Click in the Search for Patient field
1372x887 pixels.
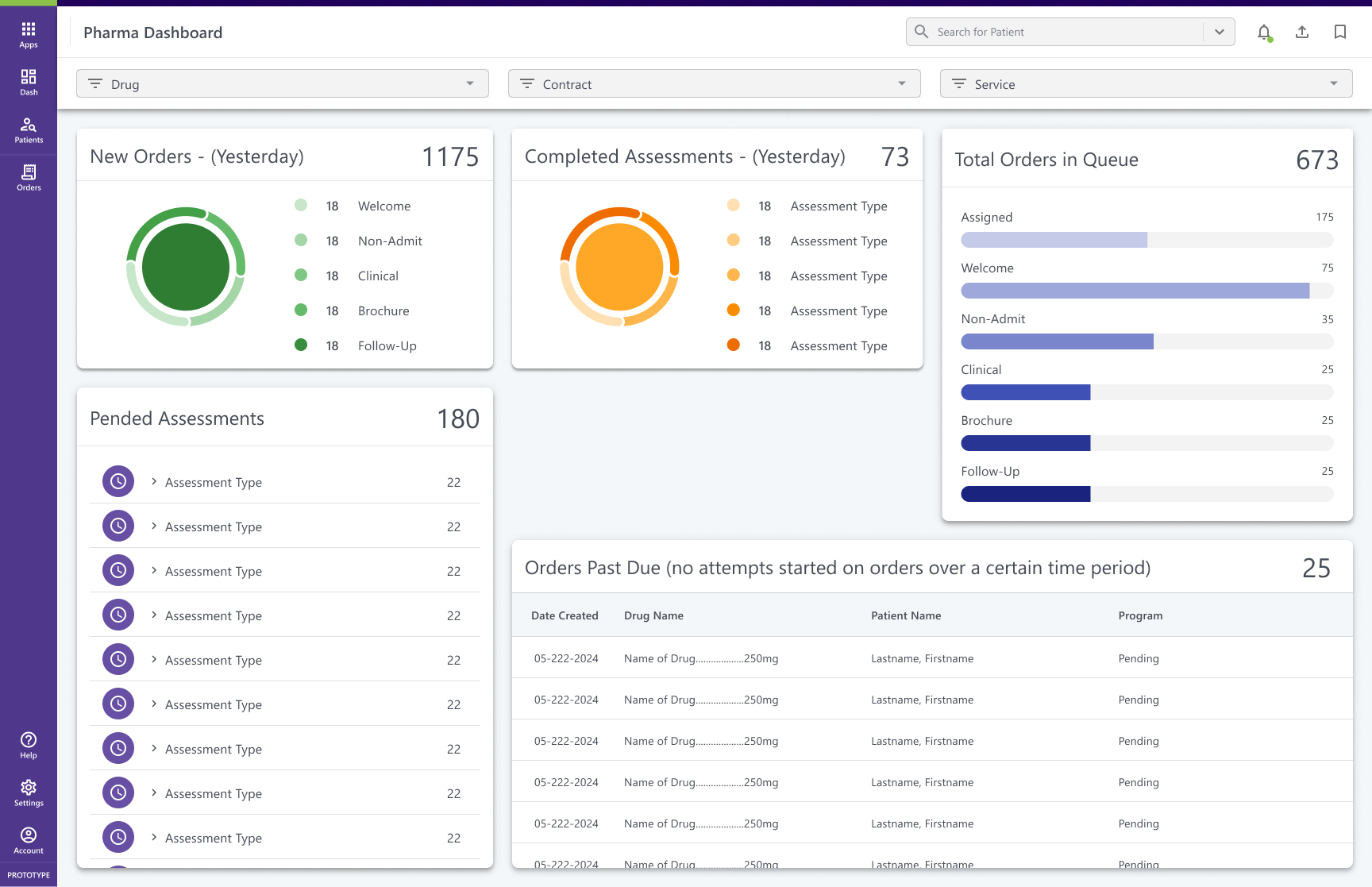click(1064, 33)
